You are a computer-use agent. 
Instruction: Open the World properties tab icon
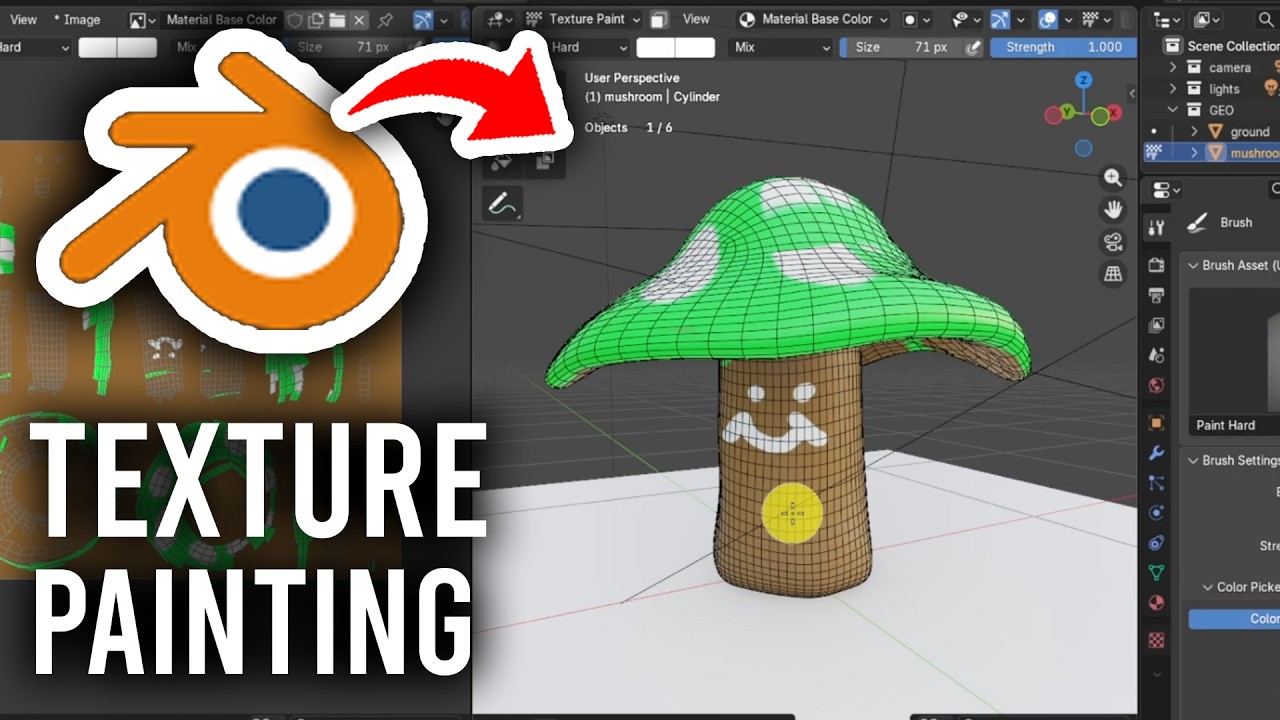1156,385
